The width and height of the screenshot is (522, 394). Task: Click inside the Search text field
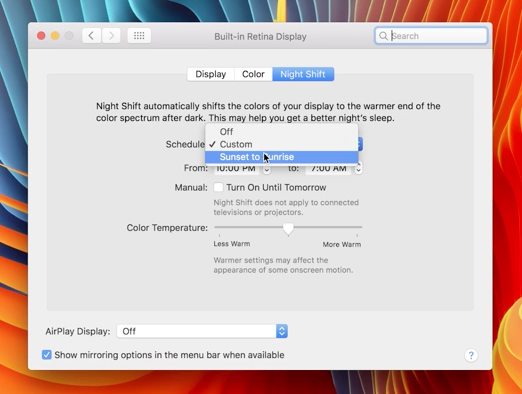tap(431, 36)
